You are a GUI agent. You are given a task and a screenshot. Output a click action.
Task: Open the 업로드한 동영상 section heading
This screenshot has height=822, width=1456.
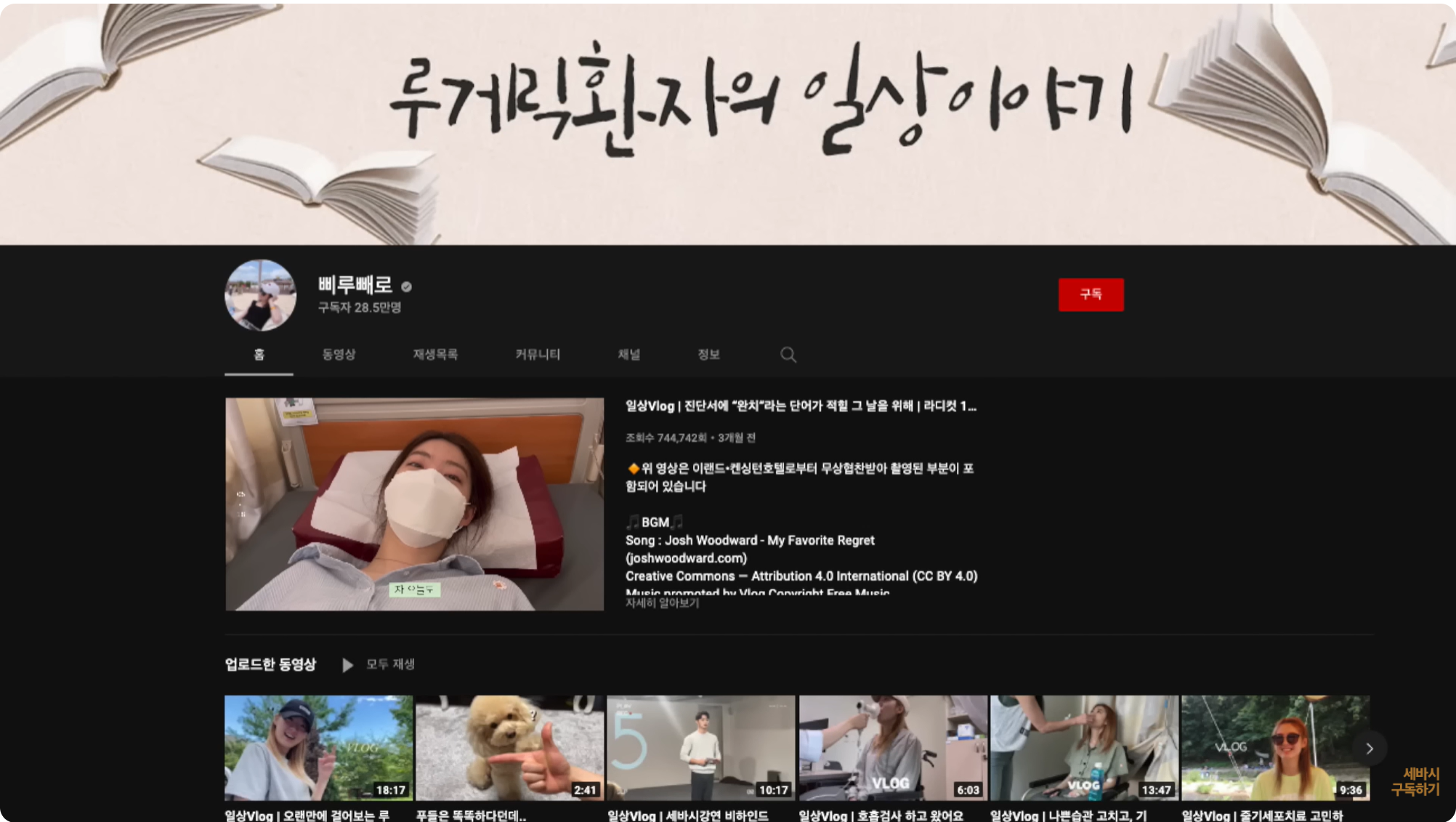(x=270, y=664)
